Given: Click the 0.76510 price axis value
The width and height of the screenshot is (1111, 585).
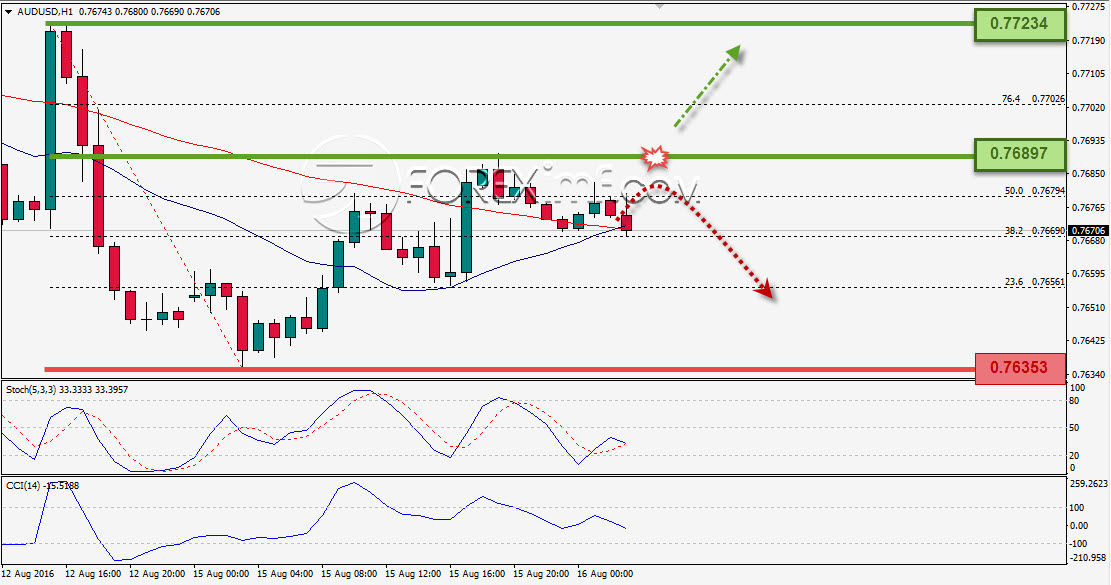Looking at the screenshot, I should [x=1089, y=307].
